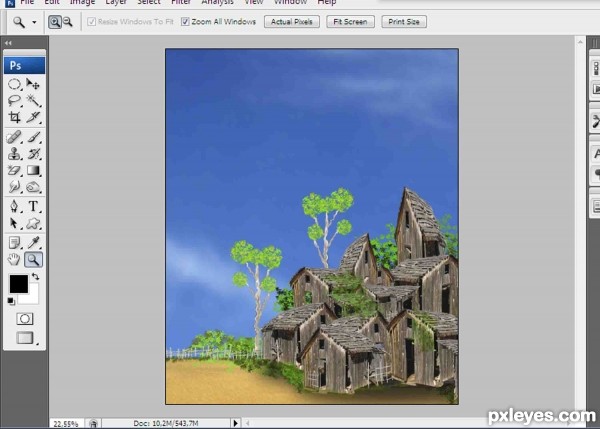Select the Sponge tool
600x429 pixels.
(x=33, y=187)
